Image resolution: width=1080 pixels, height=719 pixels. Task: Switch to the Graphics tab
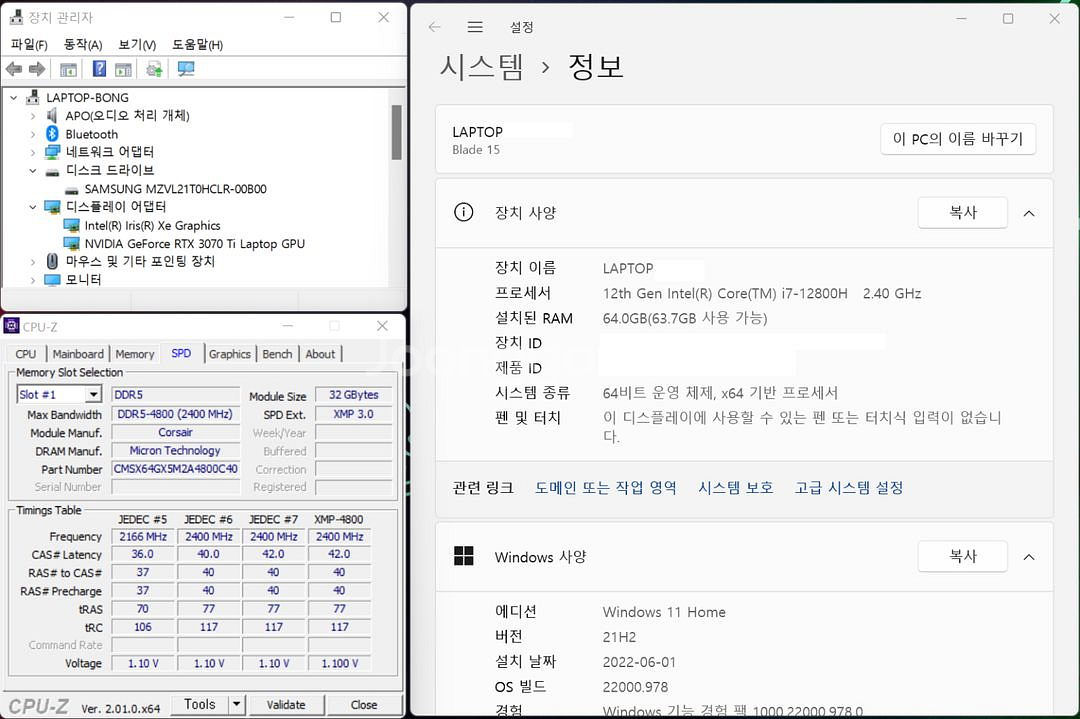point(229,354)
